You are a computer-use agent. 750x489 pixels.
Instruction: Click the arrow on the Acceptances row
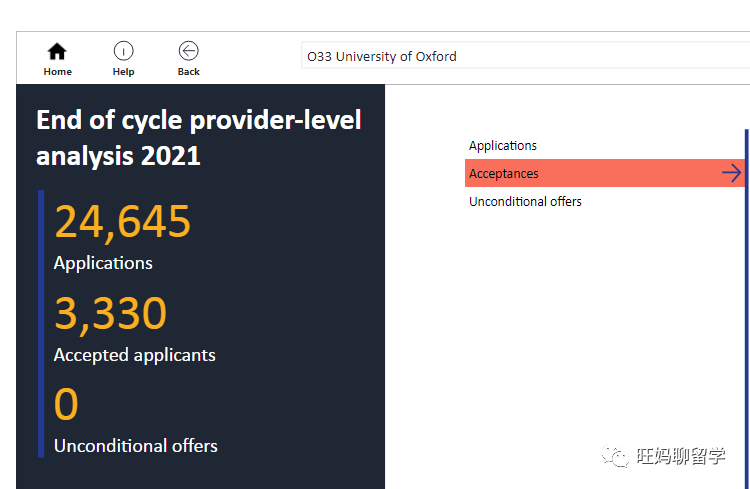click(731, 173)
